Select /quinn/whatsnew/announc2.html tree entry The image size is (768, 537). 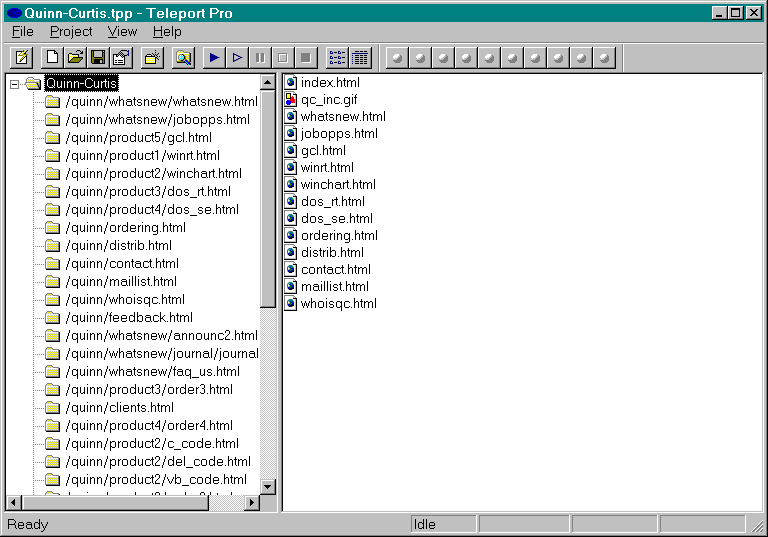(161, 336)
